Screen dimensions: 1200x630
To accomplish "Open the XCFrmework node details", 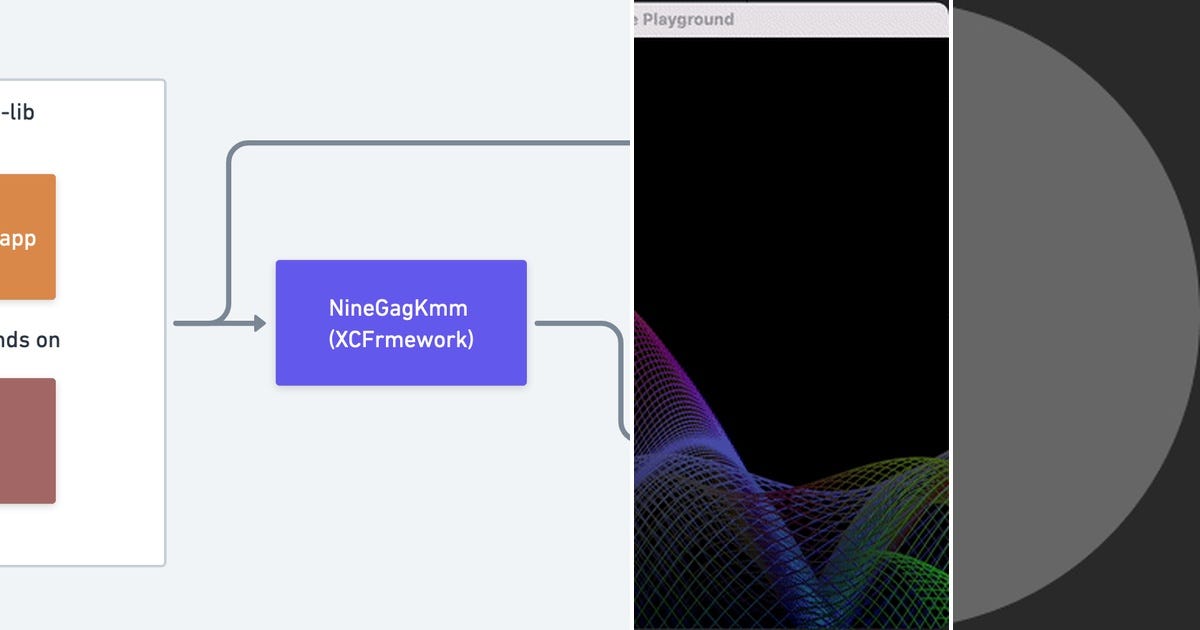I will pyautogui.click(x=400, y=338).
